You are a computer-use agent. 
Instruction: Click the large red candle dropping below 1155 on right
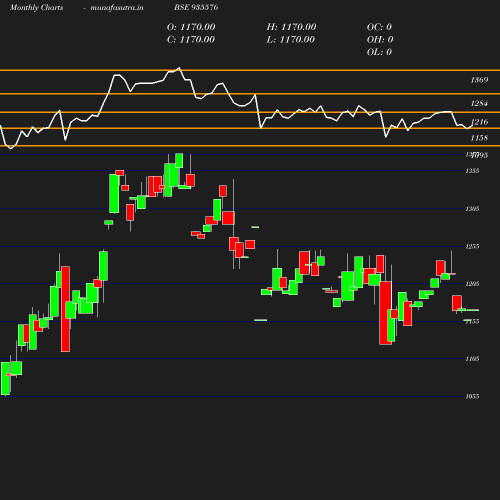(385, 313)
